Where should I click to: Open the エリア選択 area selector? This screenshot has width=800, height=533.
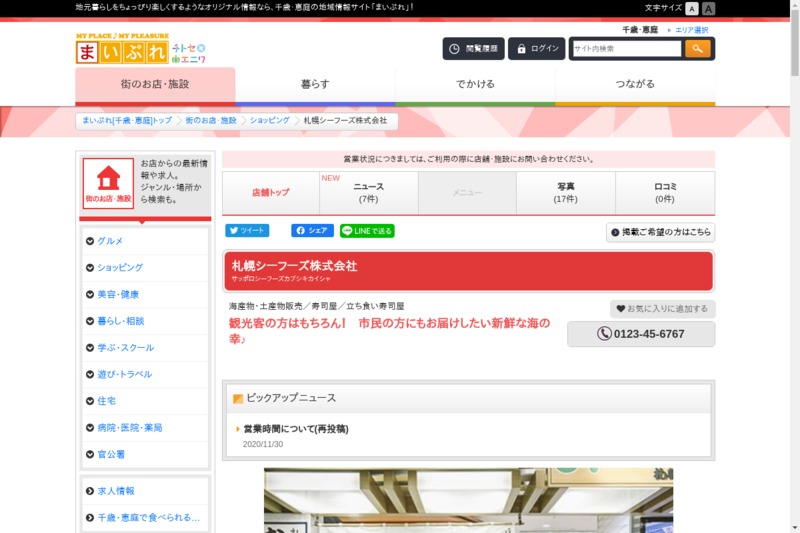[691, 30]
